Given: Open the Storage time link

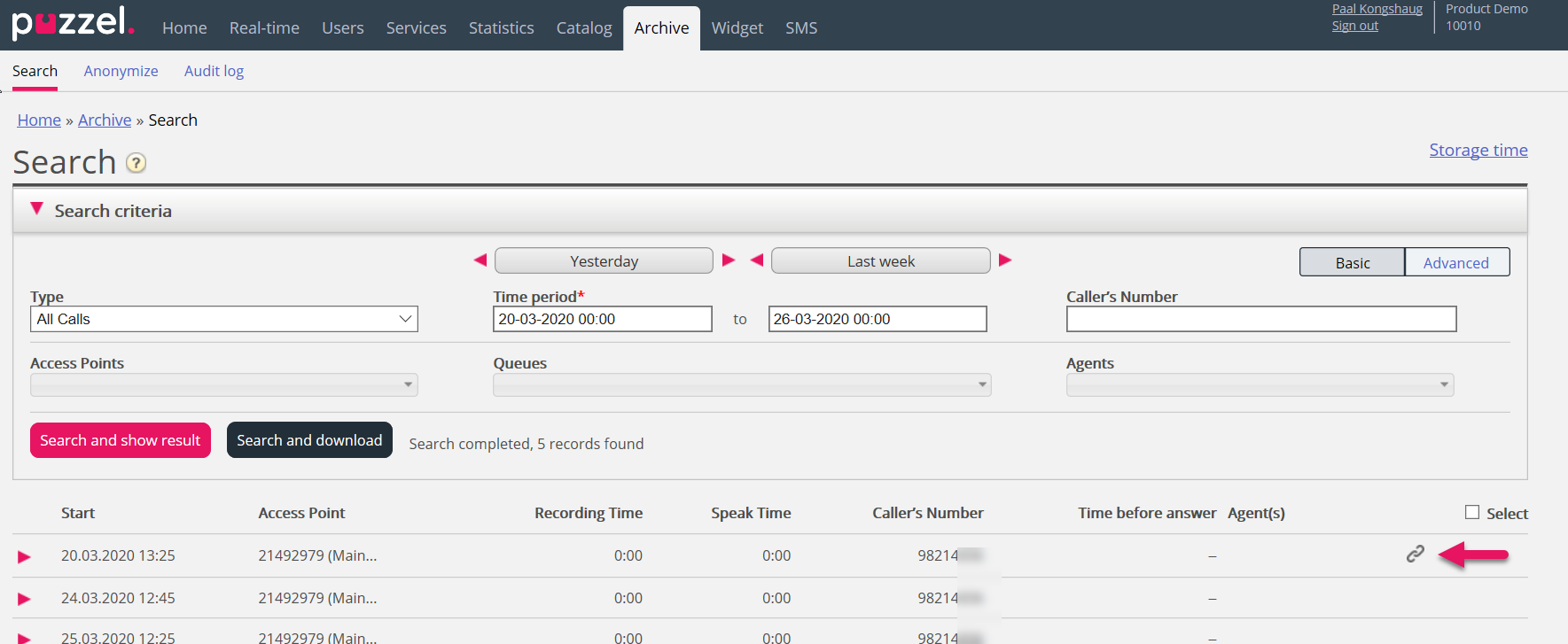Looking at the screenshot, I should [x=1478, y=150].
